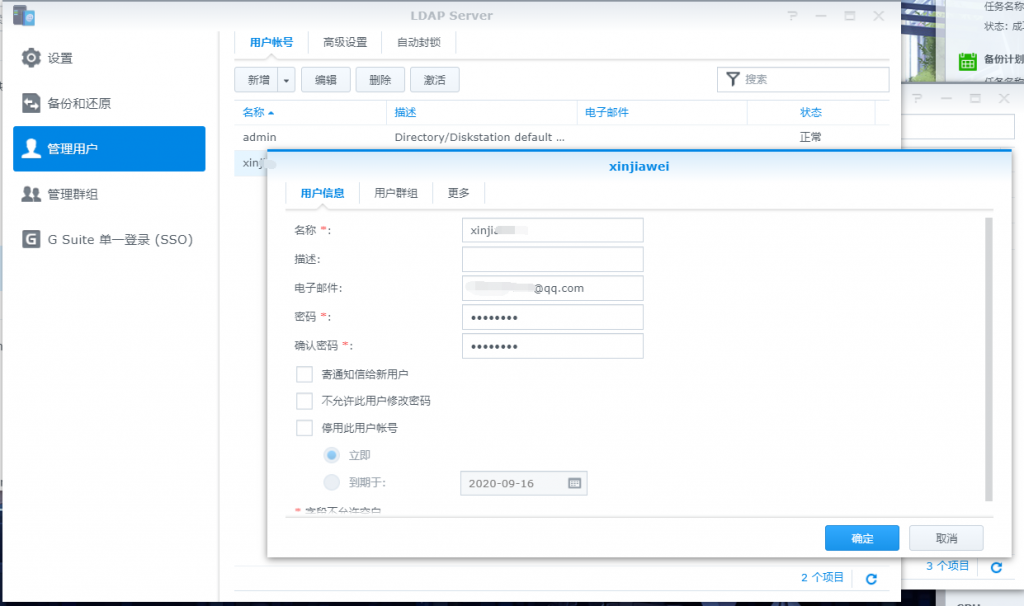Select the 到期于 radio button
1024x606 pixels.
pyautogui.click(x=332, y=483)
